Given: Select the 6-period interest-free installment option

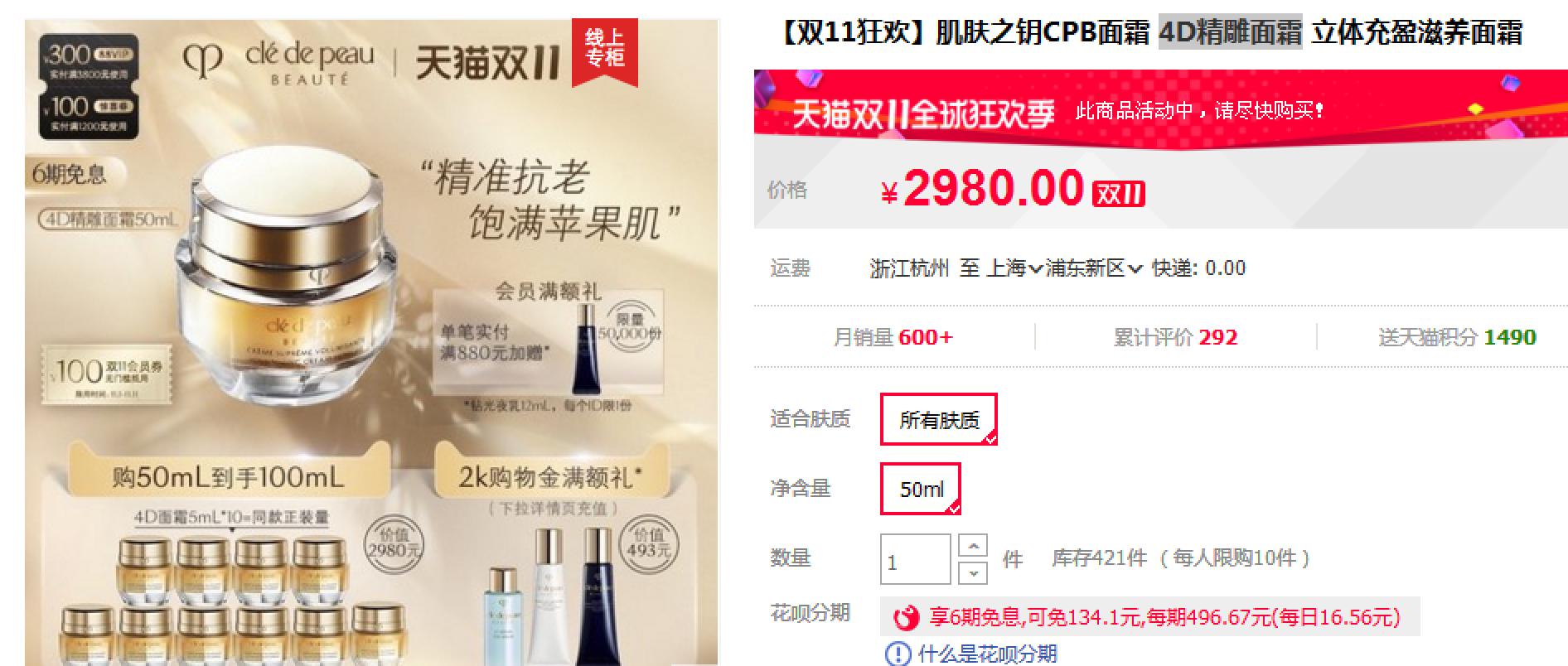Looking at the screenshot, I should click(x=1149, y=617).
